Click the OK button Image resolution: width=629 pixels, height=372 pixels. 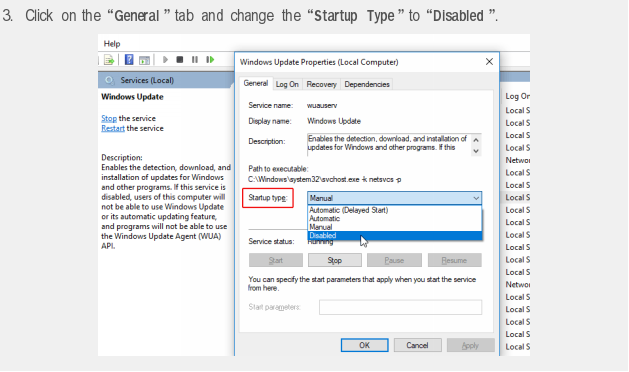[364, 345]
